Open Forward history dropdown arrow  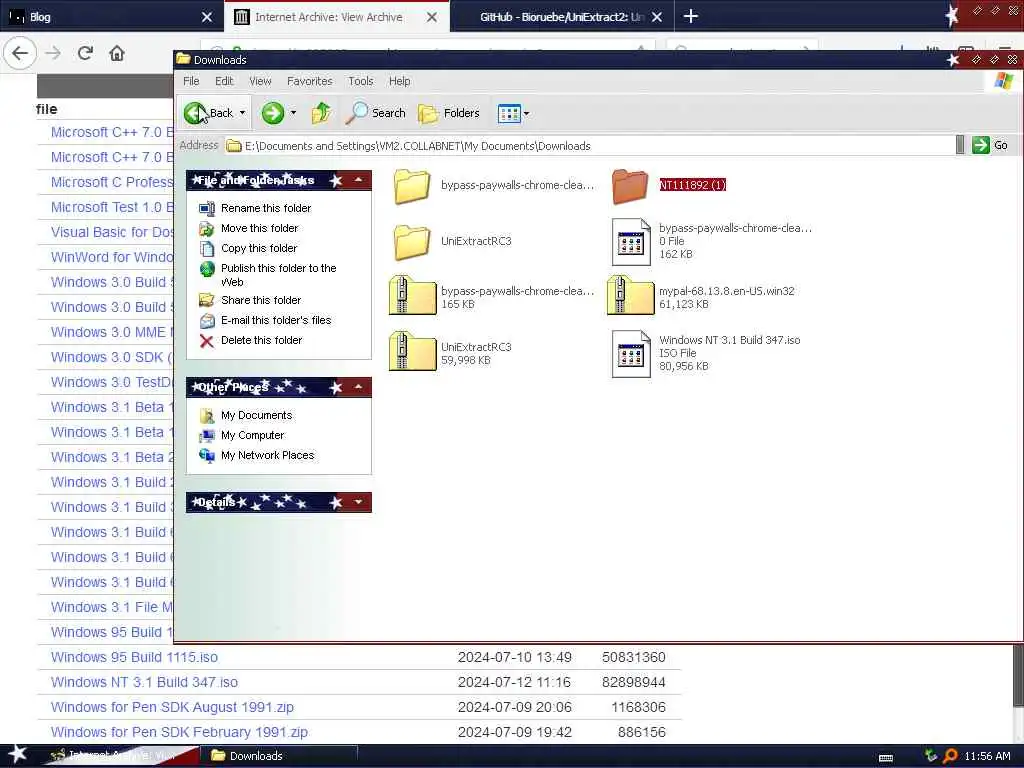(x=293, y=113)
